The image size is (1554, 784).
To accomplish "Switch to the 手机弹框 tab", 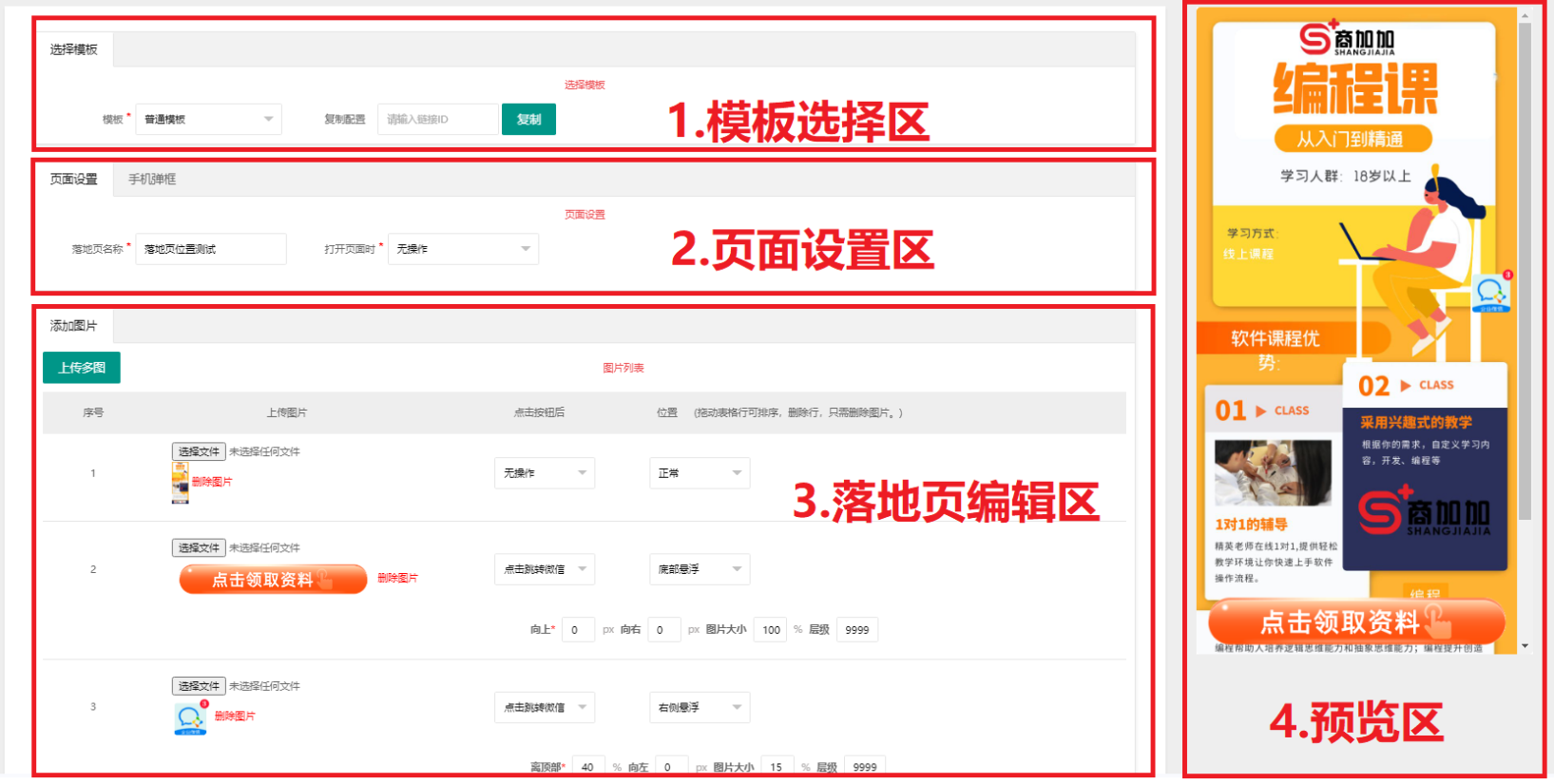I will 152,179.
